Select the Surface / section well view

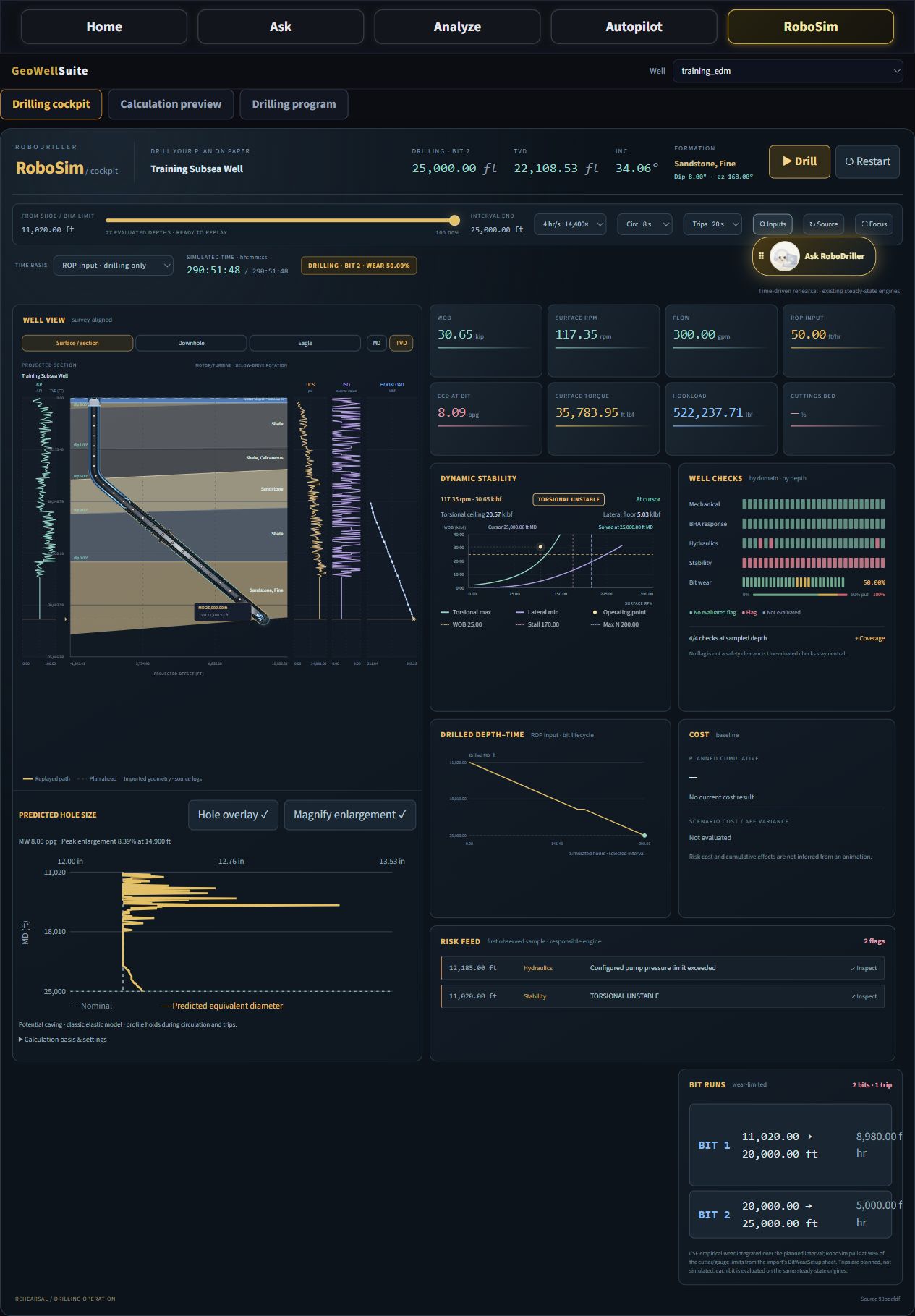77,343
